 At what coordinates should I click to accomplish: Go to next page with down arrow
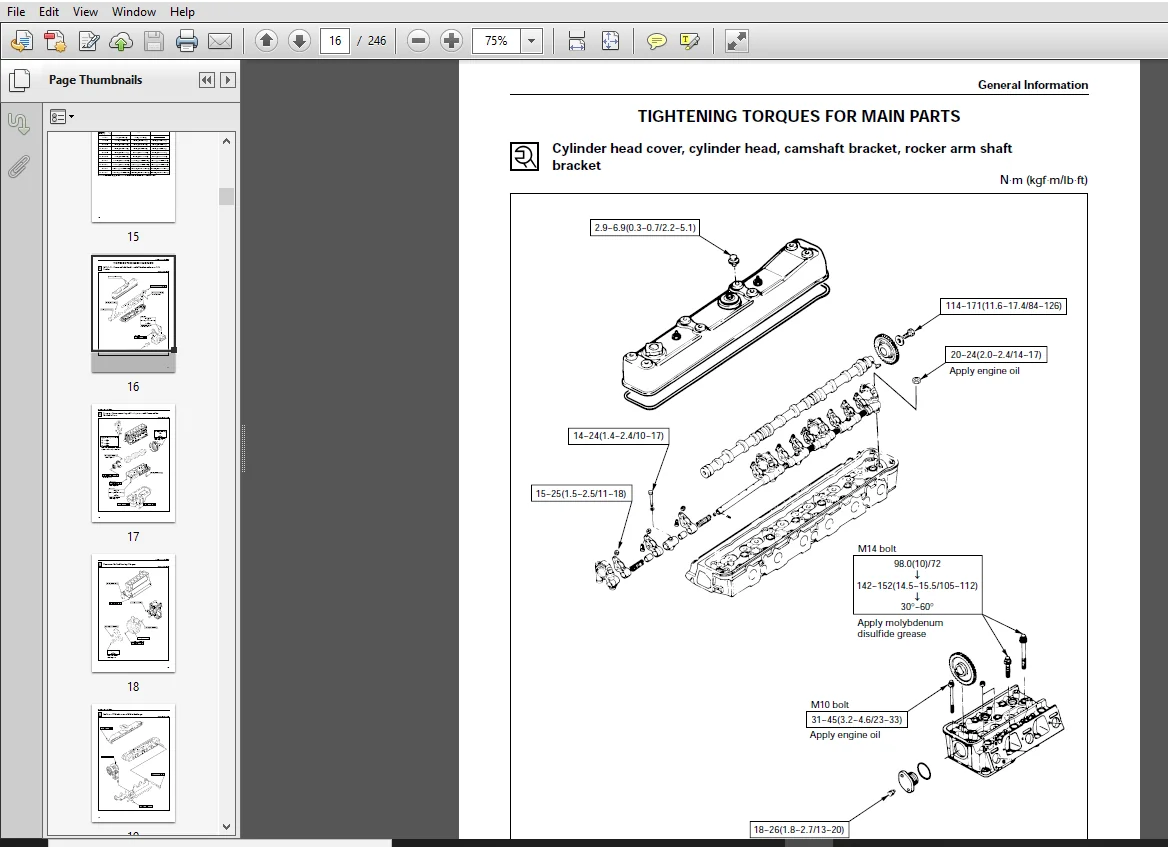299,41
